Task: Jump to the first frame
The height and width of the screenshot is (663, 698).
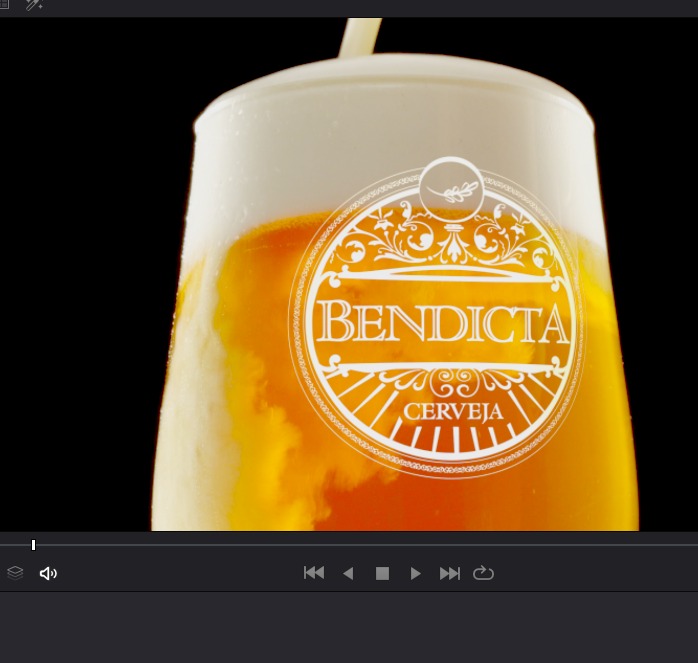Action: 314,573
